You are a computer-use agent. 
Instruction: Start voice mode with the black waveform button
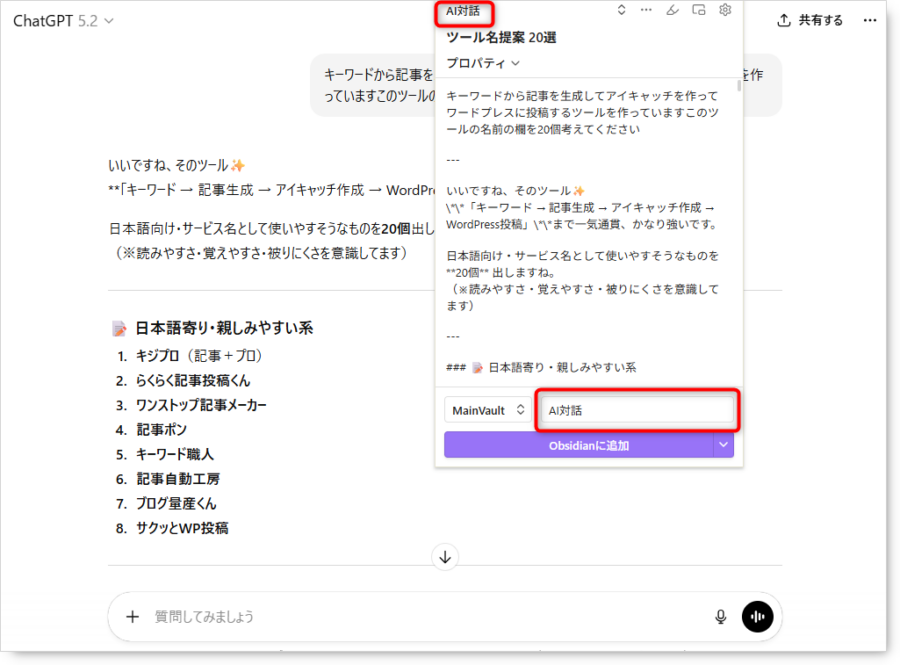click(757, 617)
